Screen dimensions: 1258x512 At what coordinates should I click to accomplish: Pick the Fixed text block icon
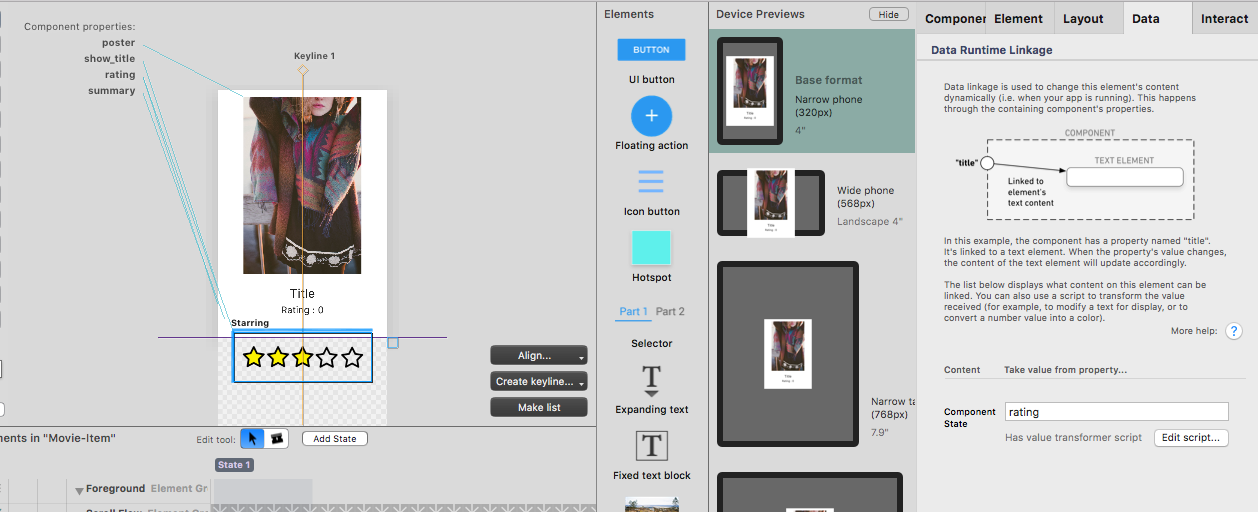[x=651, y=446]
